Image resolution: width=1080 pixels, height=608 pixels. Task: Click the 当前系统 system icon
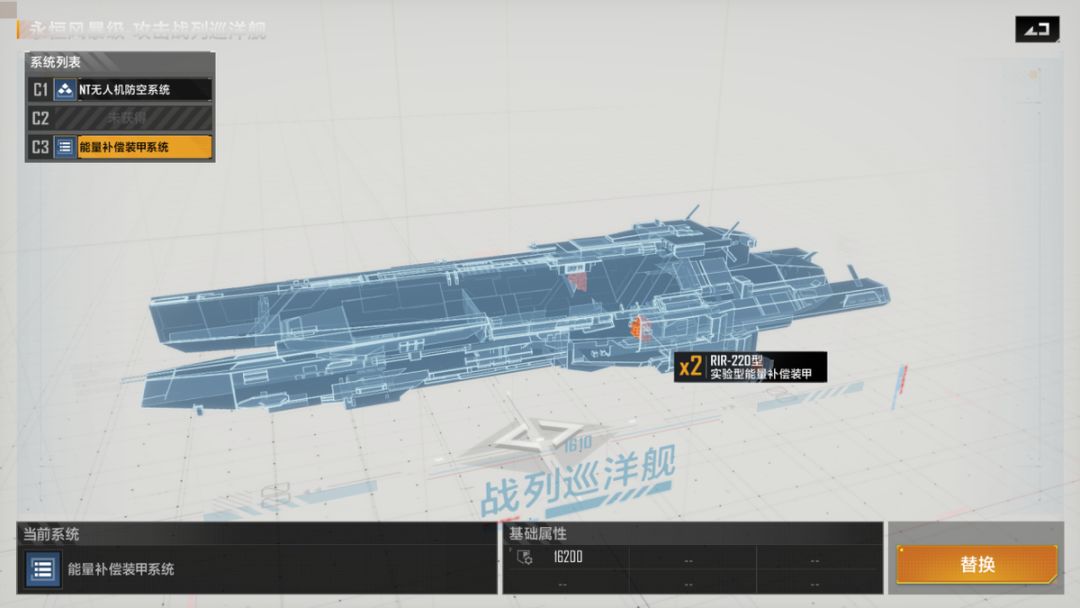43,569
